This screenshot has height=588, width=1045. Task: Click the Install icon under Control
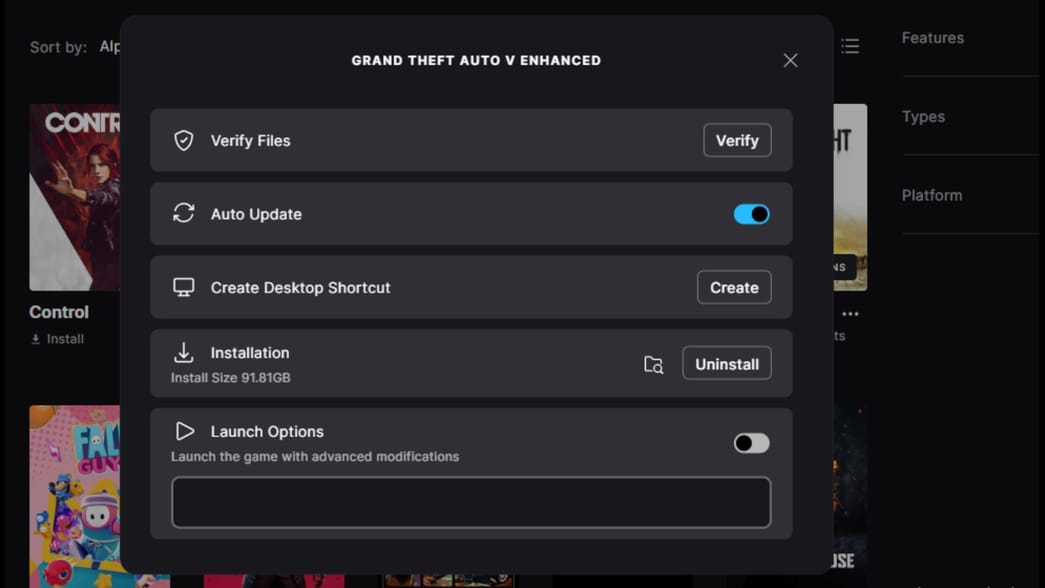point(34,338)
